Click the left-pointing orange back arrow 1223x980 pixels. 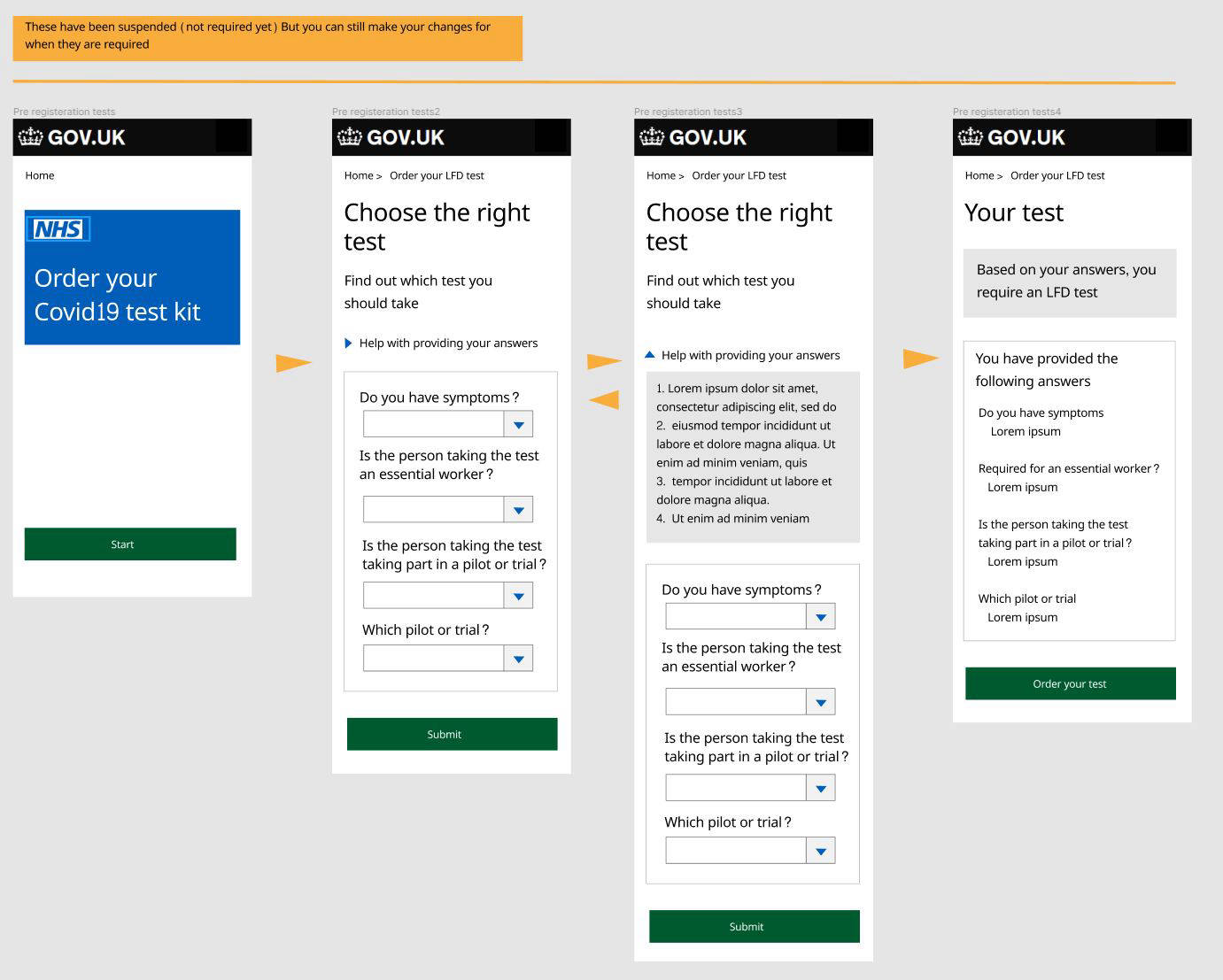click(604, 400)
